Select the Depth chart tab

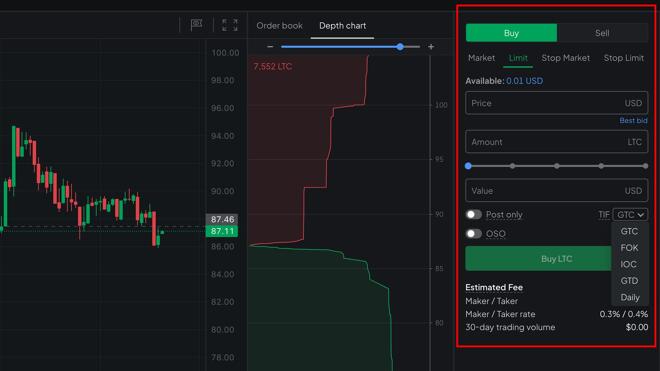[x=342, y=26]
